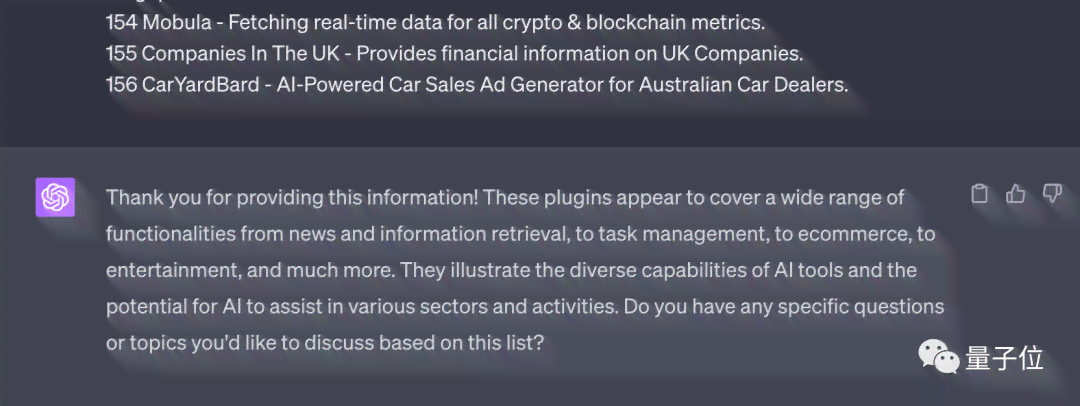Image resolution: width=1080 pixels, height=406 pixels.
Task: Click the purple ChatGPT avatar logo
Action: pyautogui.click(x=55, y=197)
